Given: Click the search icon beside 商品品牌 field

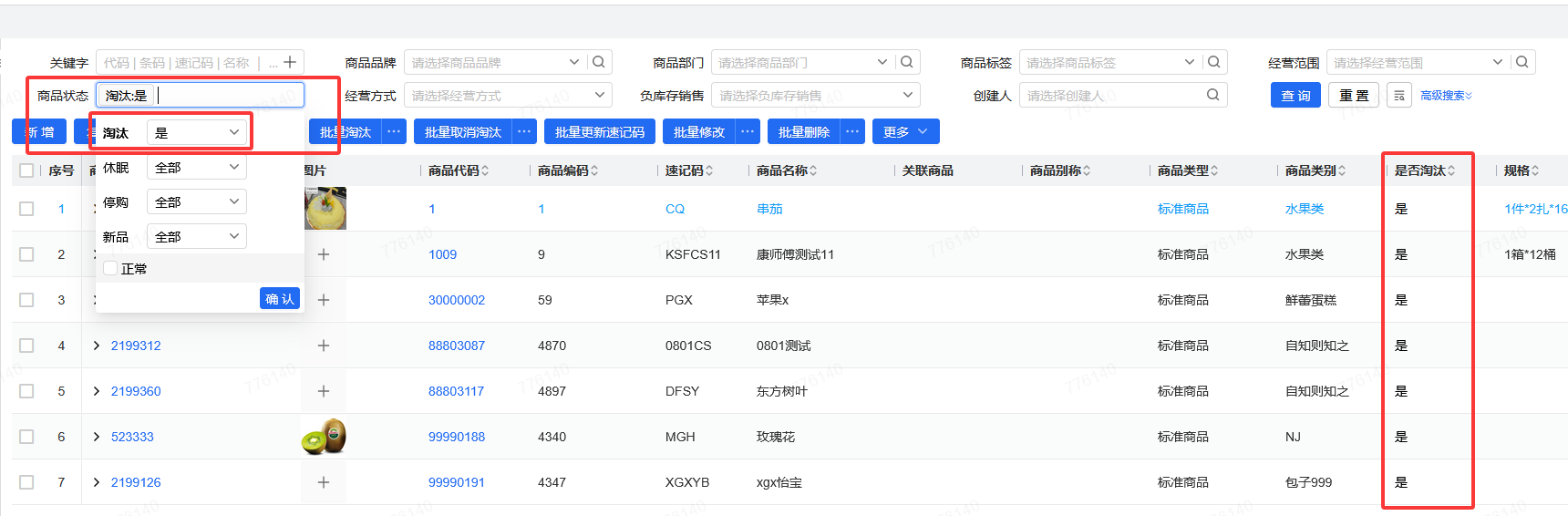Looking at the screenshot, I should [599, 62].
